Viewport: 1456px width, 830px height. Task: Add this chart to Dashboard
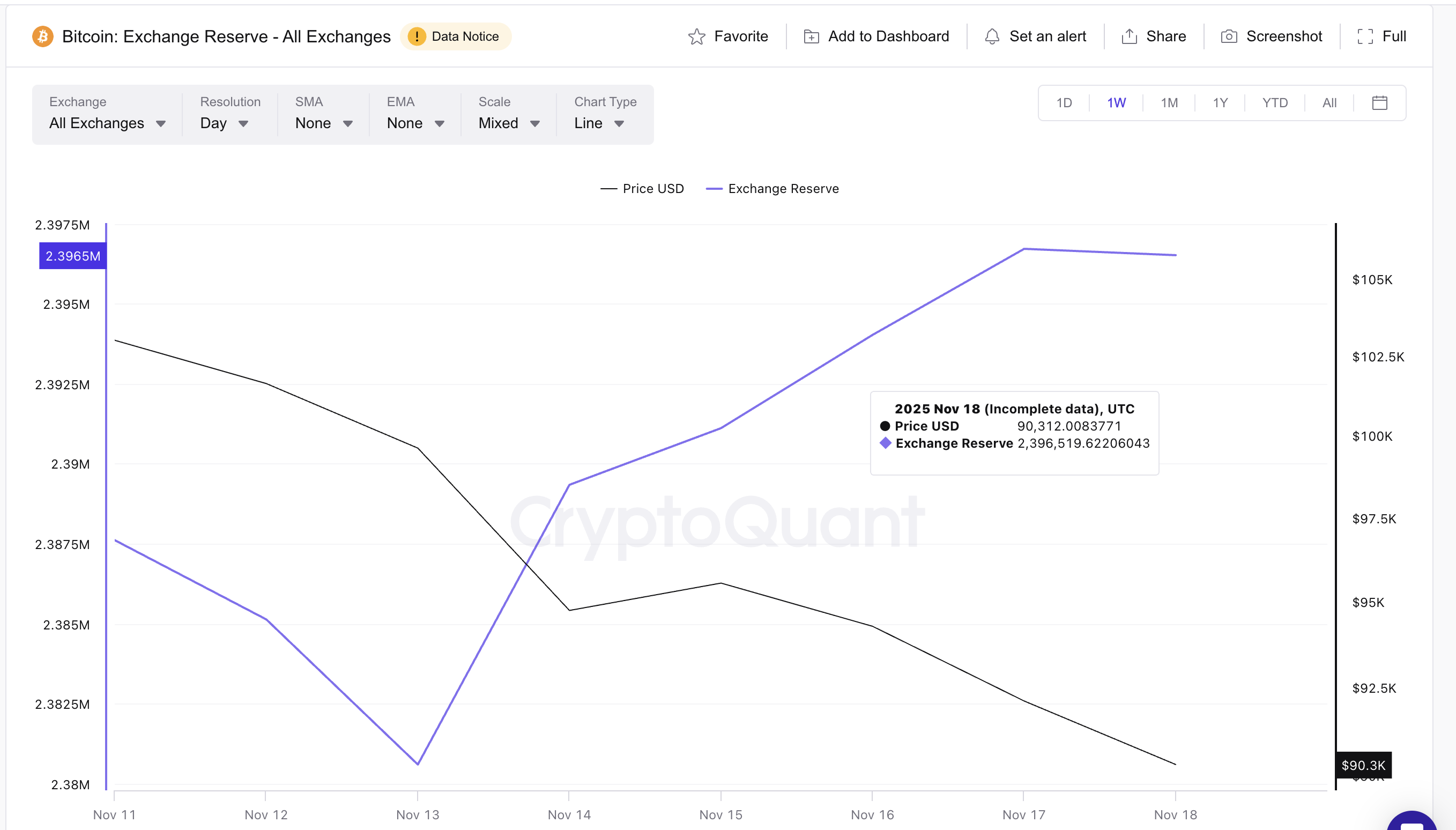click(875, 36)
